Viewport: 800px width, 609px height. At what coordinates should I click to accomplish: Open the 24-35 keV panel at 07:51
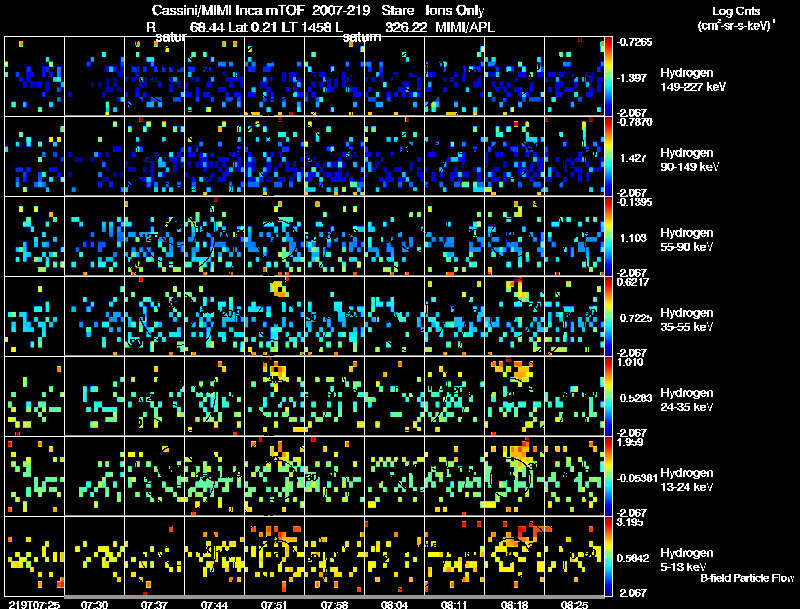274,396
